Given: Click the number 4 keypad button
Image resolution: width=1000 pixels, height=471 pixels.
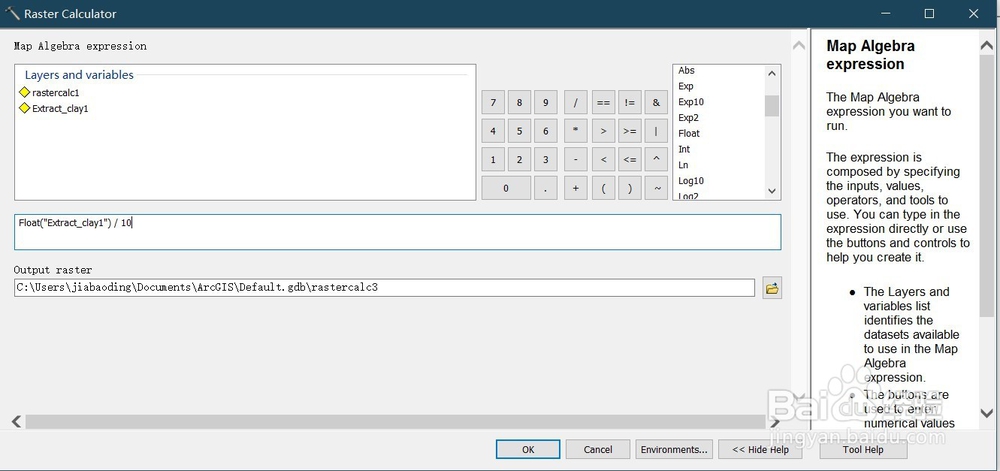Looking at the screenshot, I should tap(493, 131).
